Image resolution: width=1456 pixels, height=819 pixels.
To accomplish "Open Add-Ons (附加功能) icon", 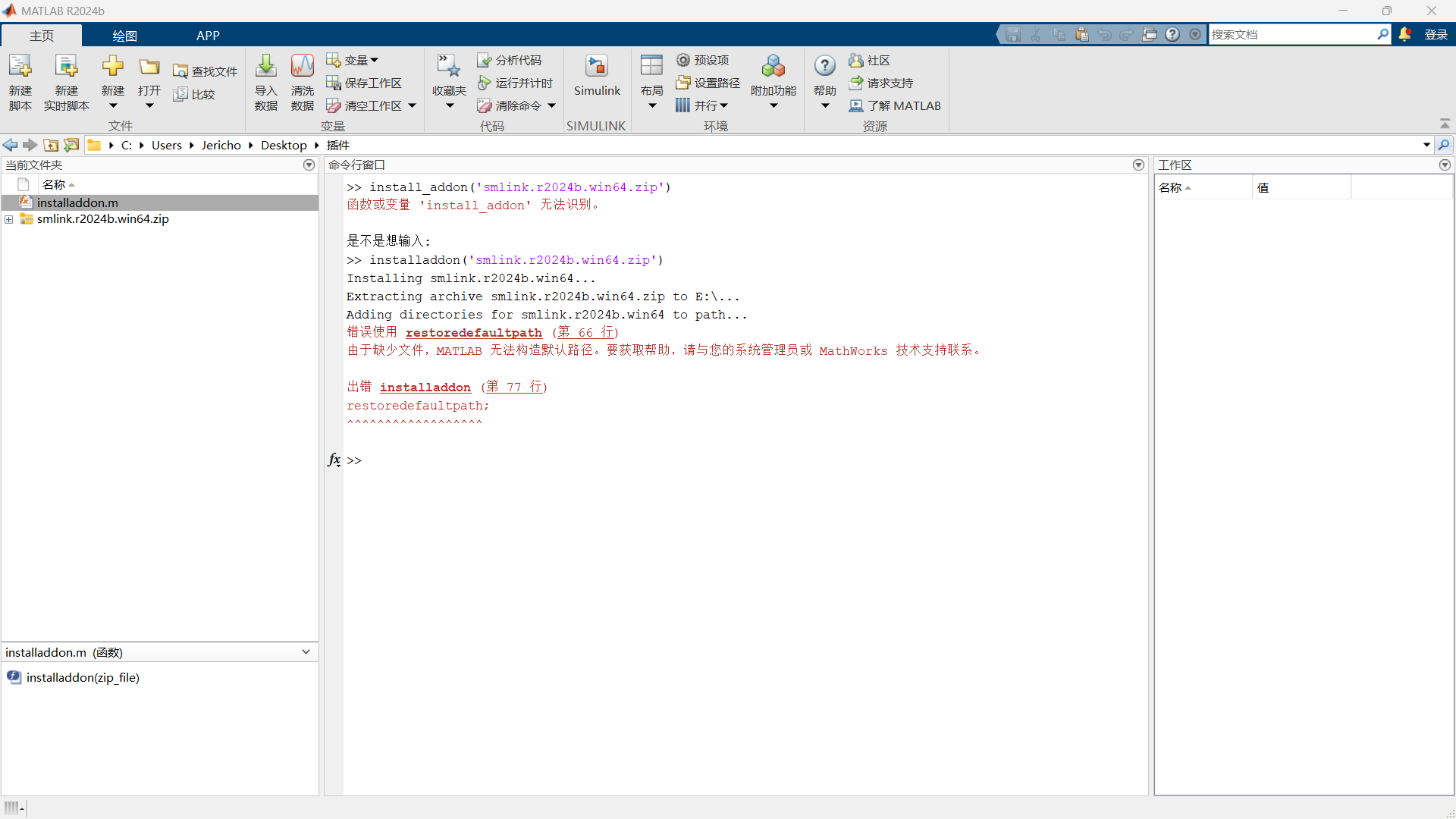I will tap(773, 67).
